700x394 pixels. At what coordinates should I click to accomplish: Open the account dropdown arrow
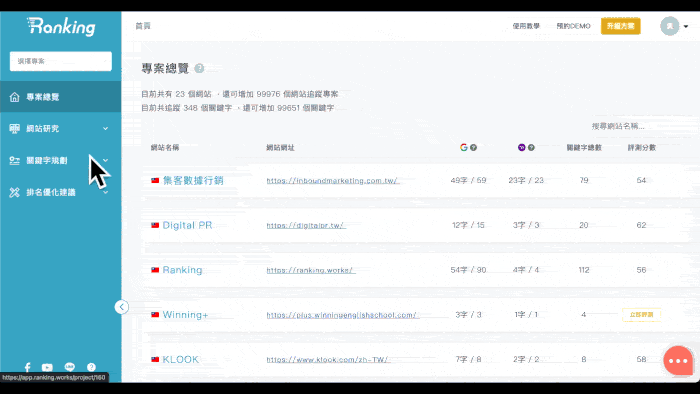coord(686,26)
